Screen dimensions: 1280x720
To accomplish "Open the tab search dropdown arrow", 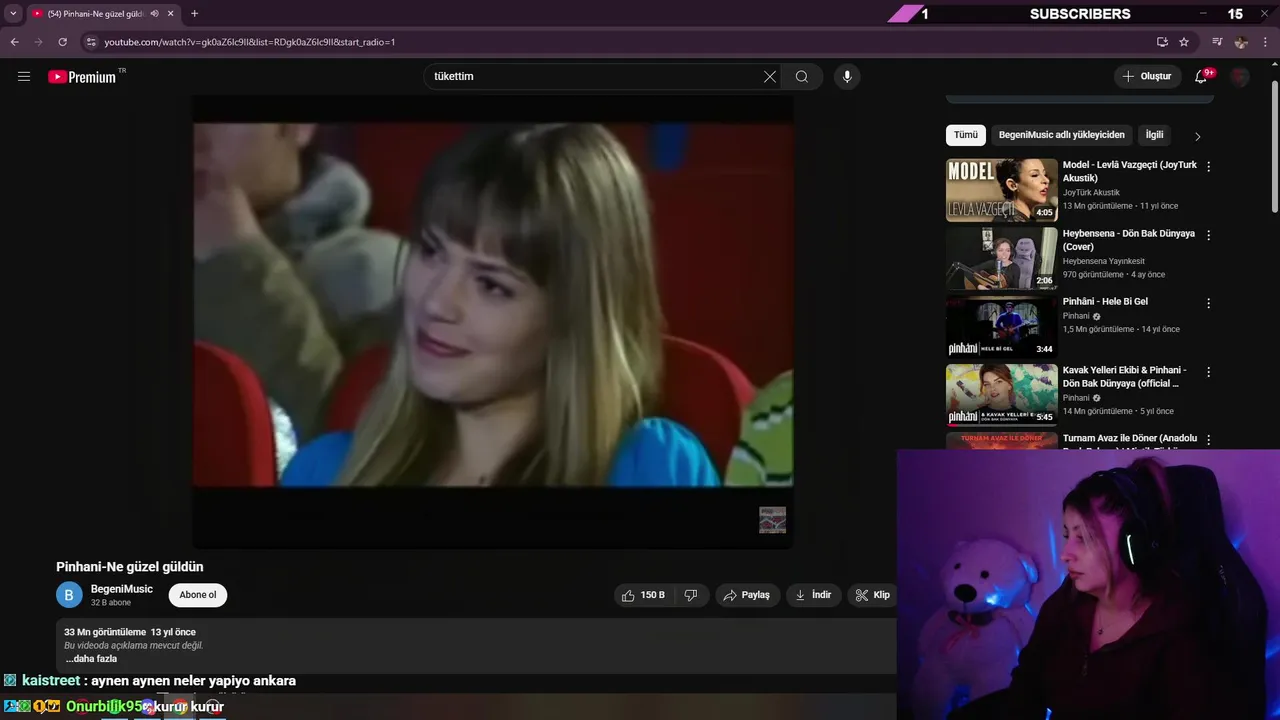I will (13, 13).
